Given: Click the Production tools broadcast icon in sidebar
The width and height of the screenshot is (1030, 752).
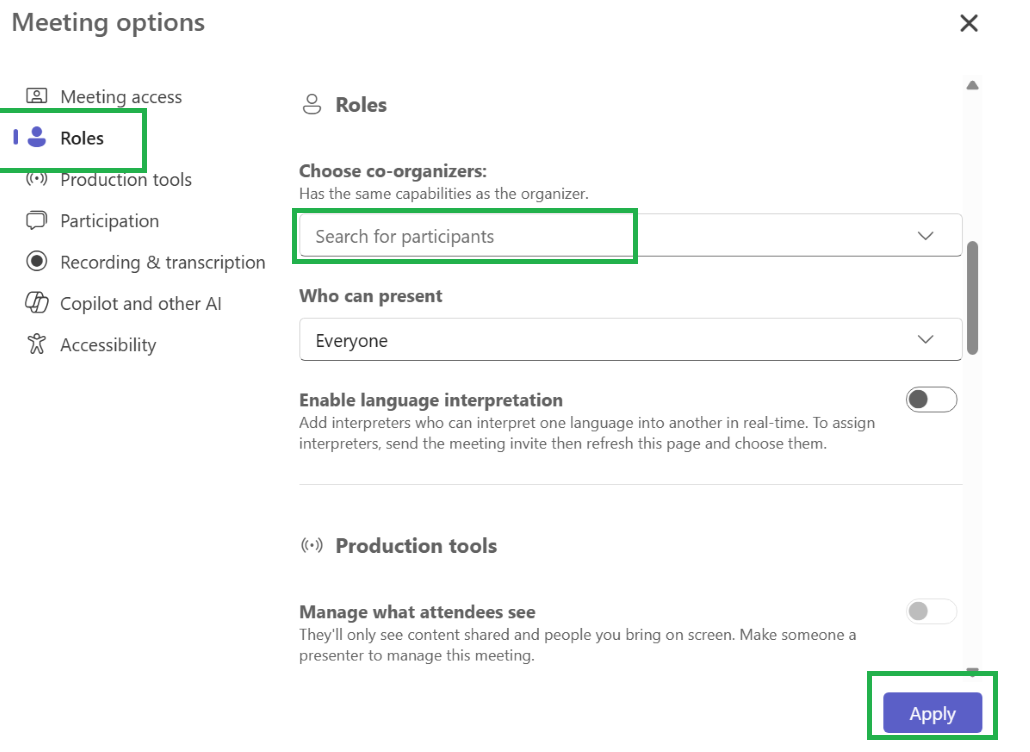Looking at the screenshot, I should (x=37, y=179).
